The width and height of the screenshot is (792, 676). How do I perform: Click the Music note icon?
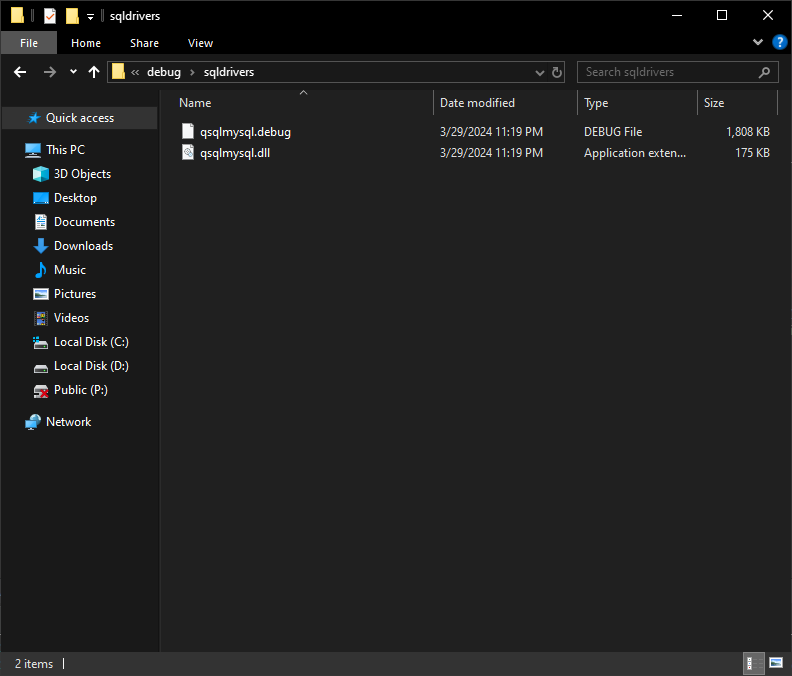click(40, 270)
